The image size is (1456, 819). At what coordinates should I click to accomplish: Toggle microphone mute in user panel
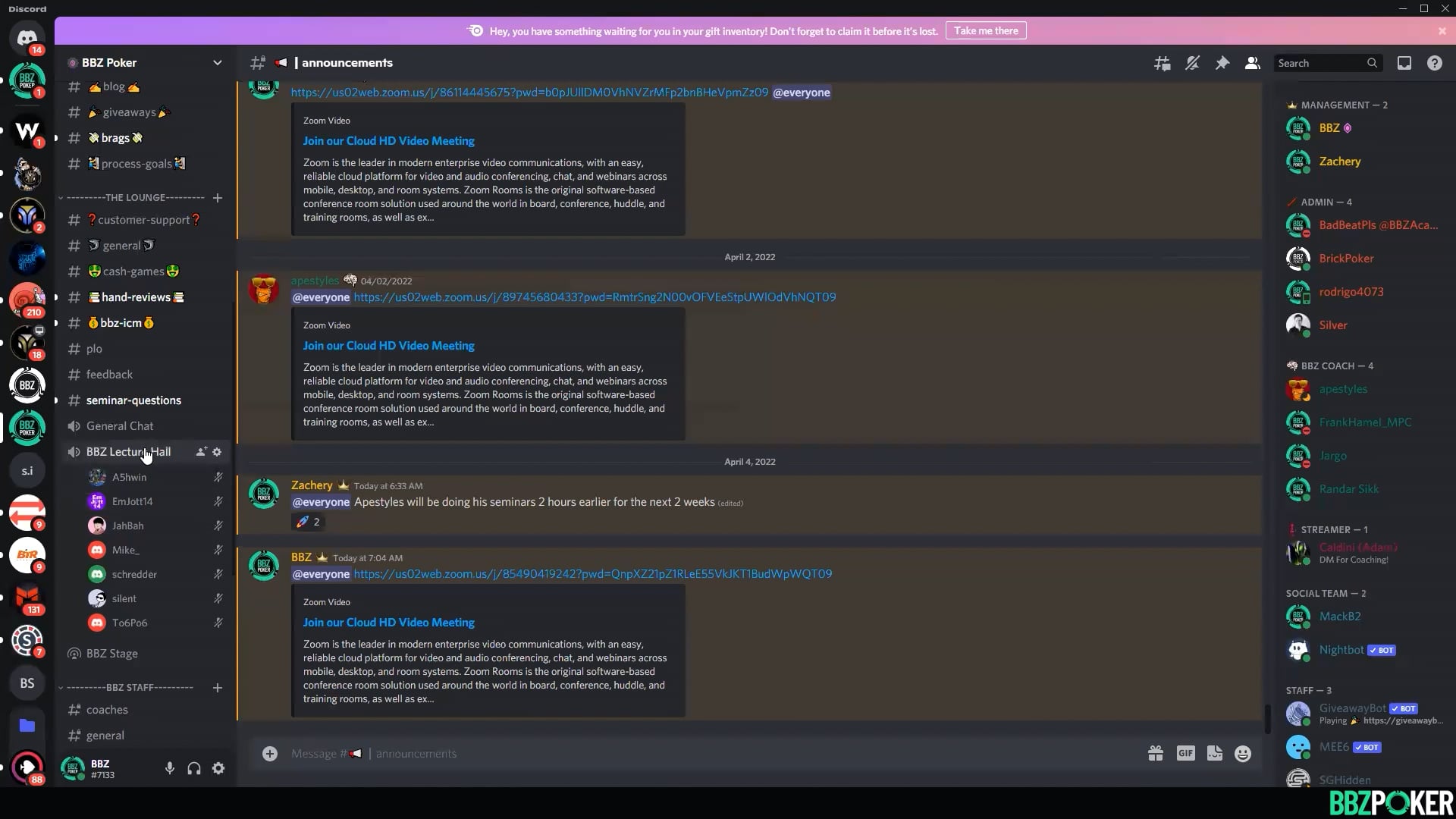point(170,768)
